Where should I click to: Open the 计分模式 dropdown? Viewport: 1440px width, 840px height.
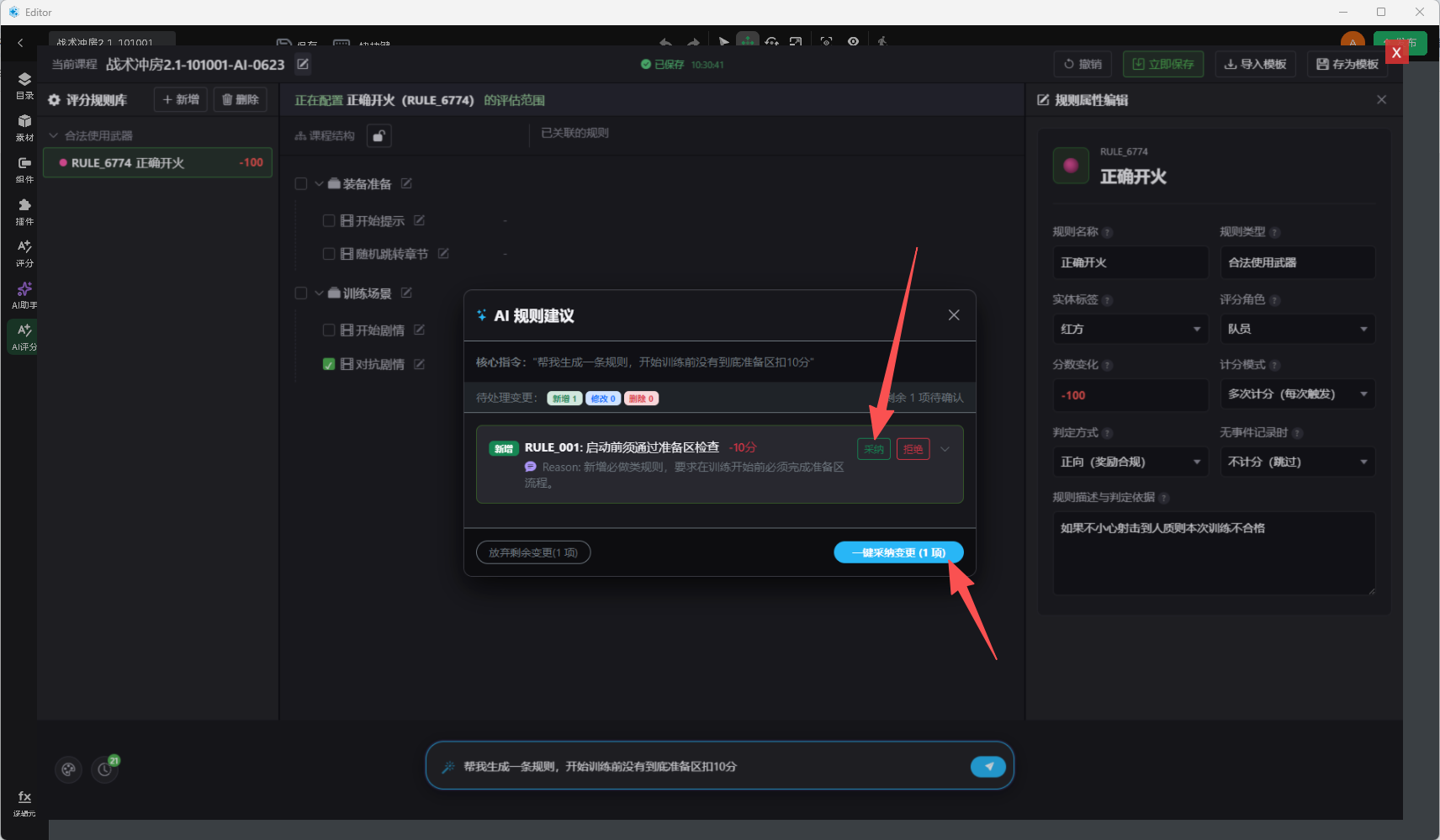point(1297,394)
